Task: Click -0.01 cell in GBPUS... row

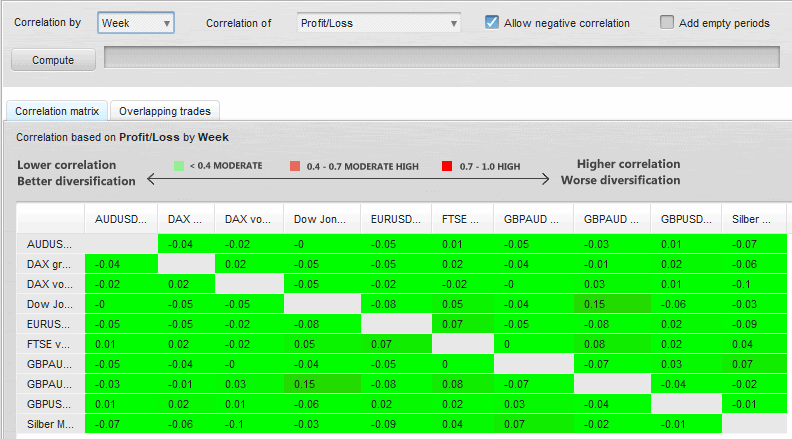Action: (754, 404)
